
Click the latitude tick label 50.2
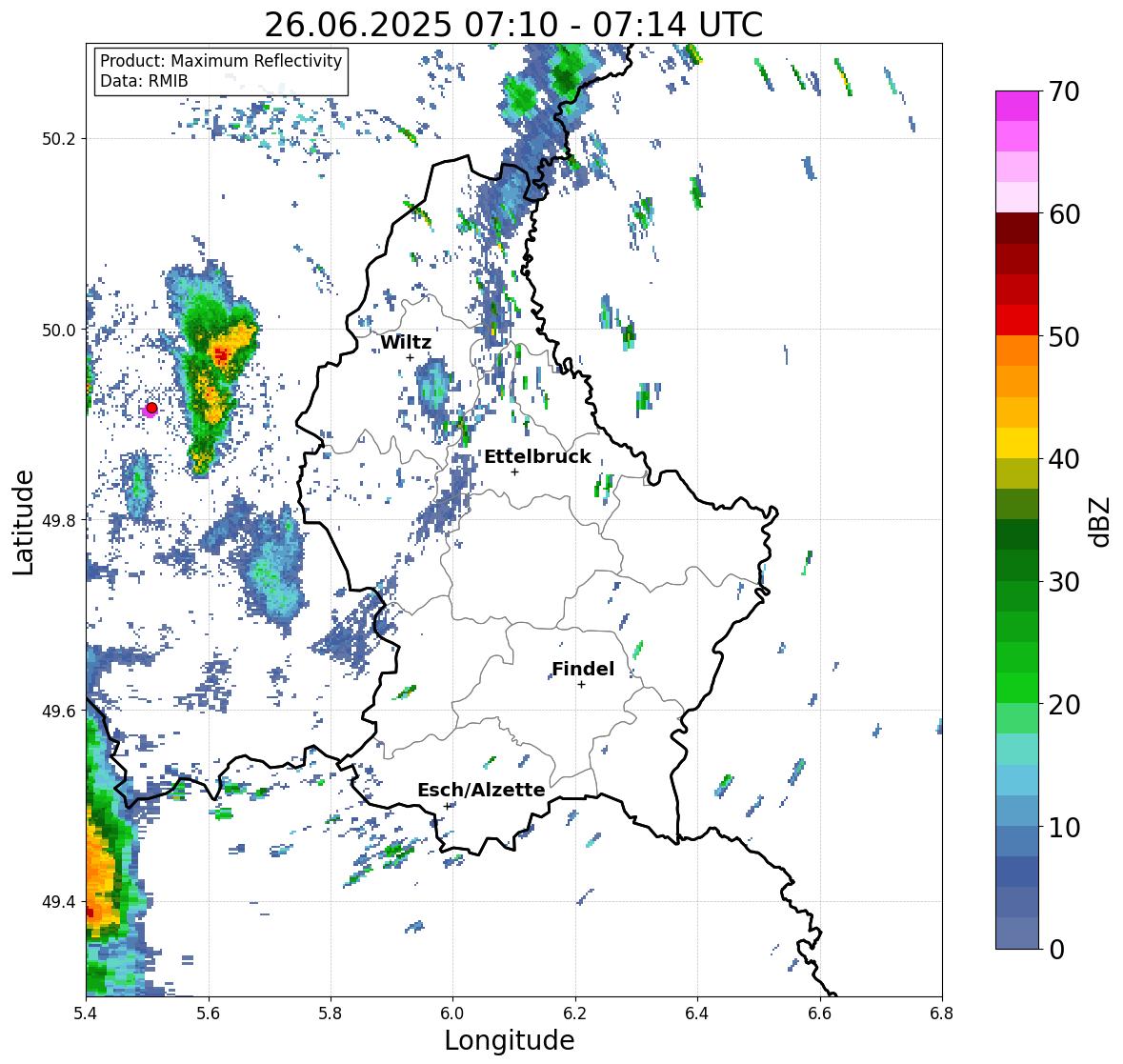coord(59,139)
